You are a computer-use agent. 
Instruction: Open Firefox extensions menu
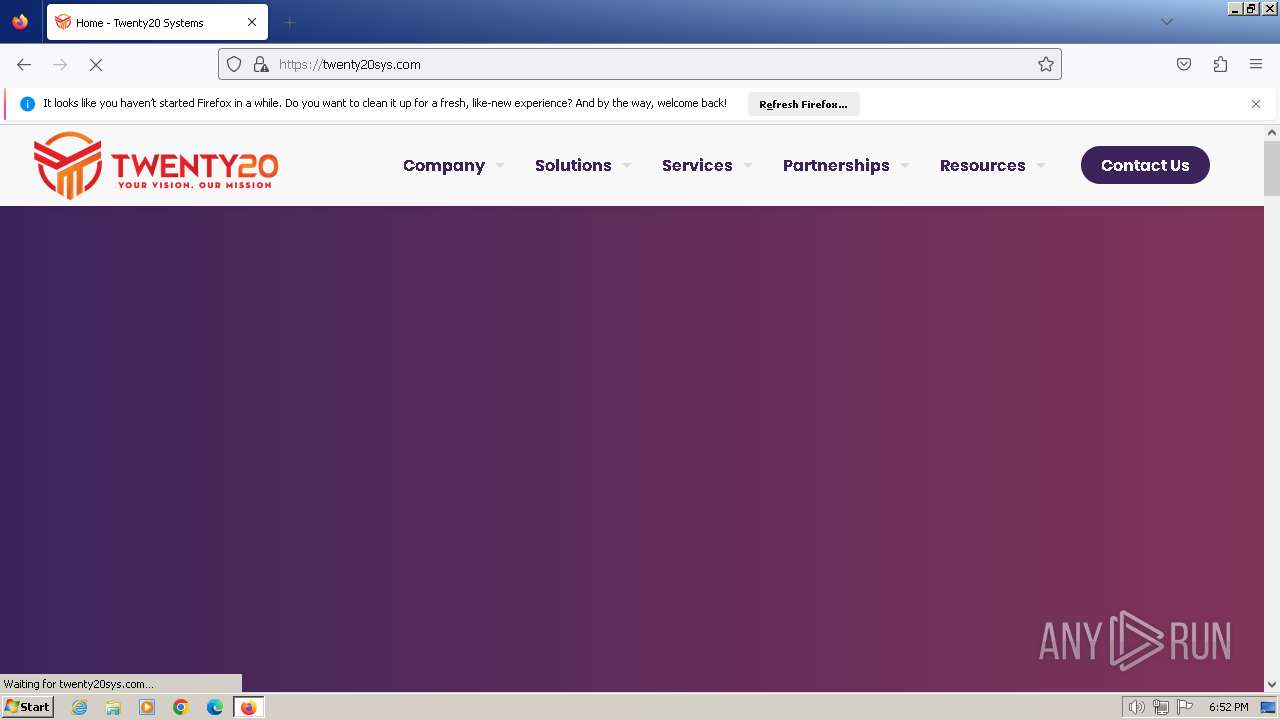[x=1220, y=64]
